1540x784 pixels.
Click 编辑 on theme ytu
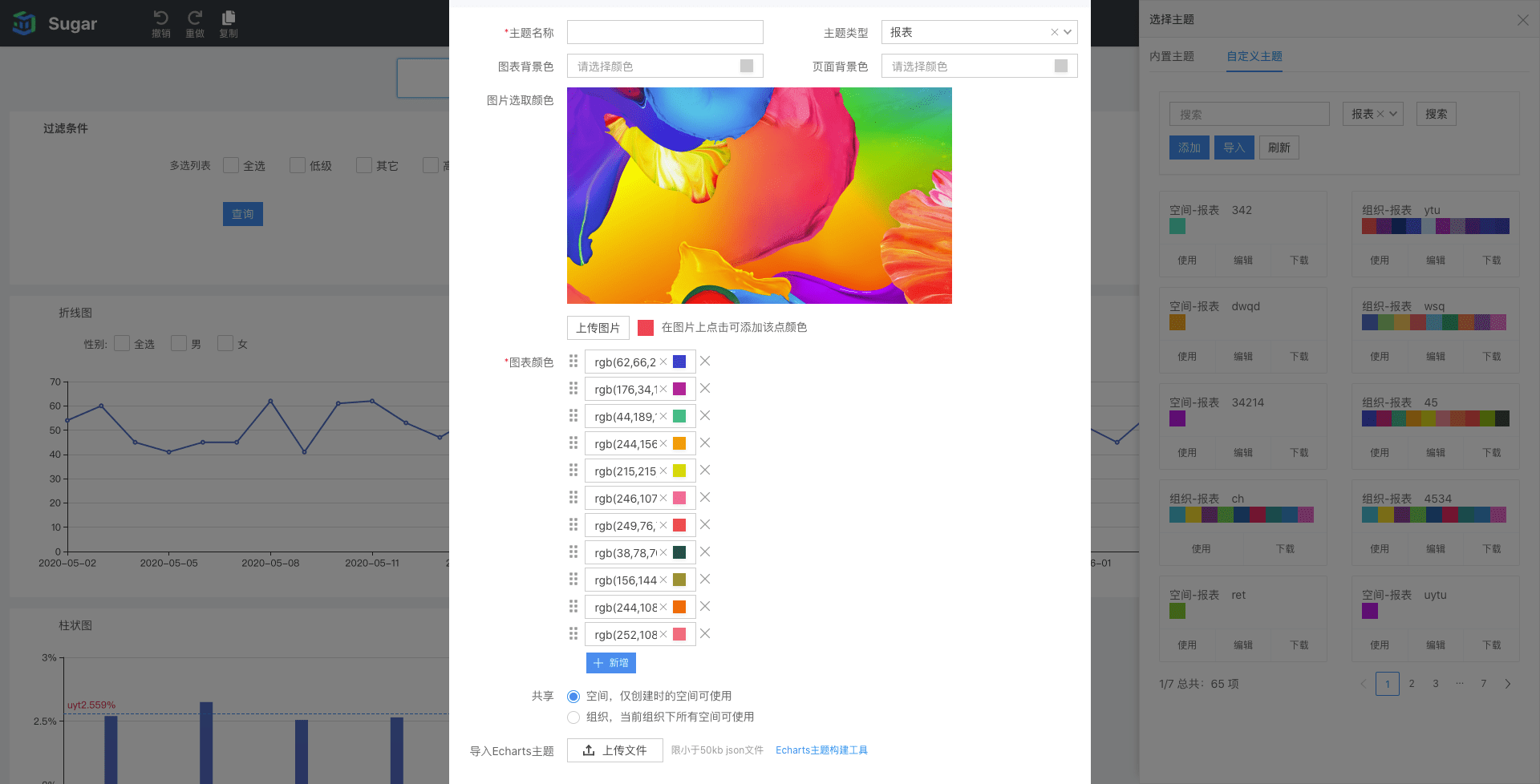(x=1436, y=261)
